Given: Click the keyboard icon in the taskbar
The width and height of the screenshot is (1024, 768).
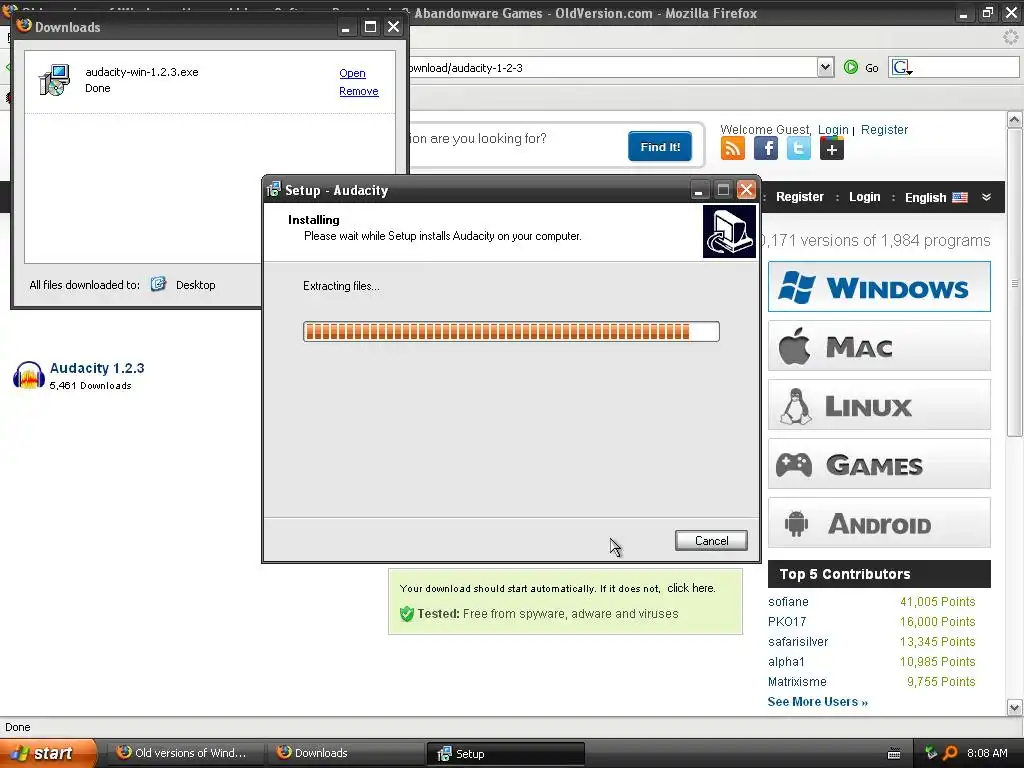Looking at the screenshot, I should click(x=894, y=754).
